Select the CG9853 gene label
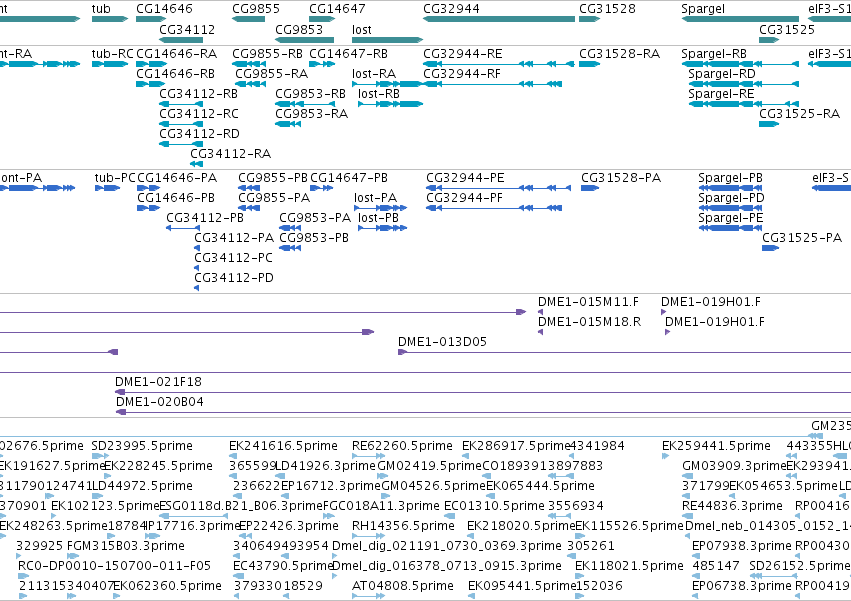The image size is (851, 601). [299, 29]
